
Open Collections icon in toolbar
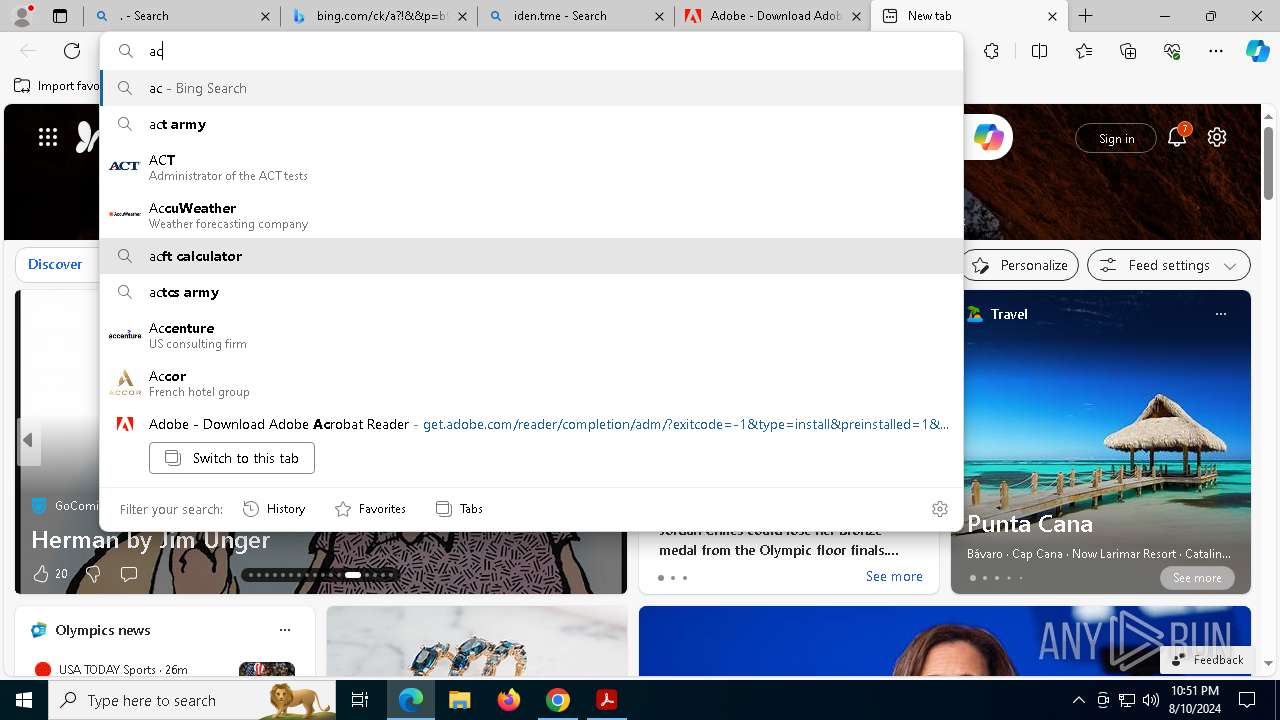pos(1128,51)
